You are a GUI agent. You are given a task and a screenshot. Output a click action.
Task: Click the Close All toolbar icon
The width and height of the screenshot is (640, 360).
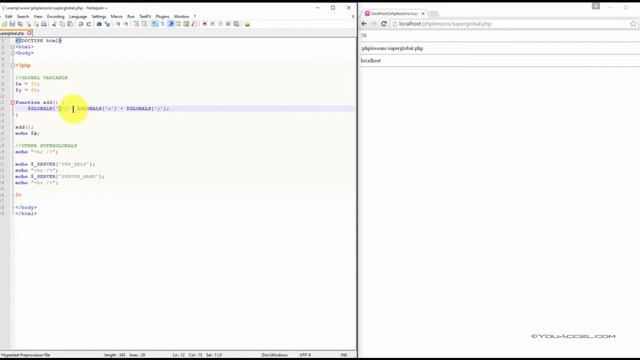[37, 24]
